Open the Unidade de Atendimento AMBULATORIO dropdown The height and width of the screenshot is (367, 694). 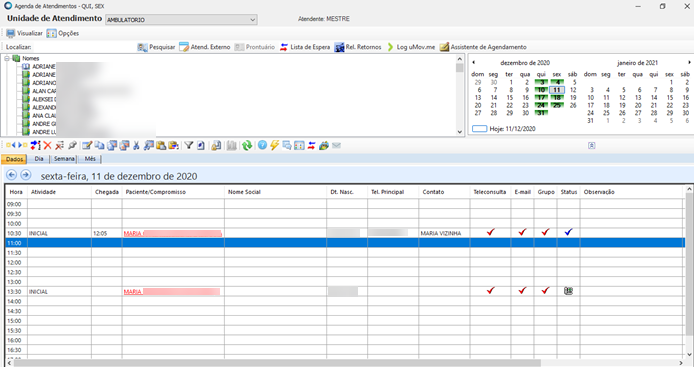(181, 19)
